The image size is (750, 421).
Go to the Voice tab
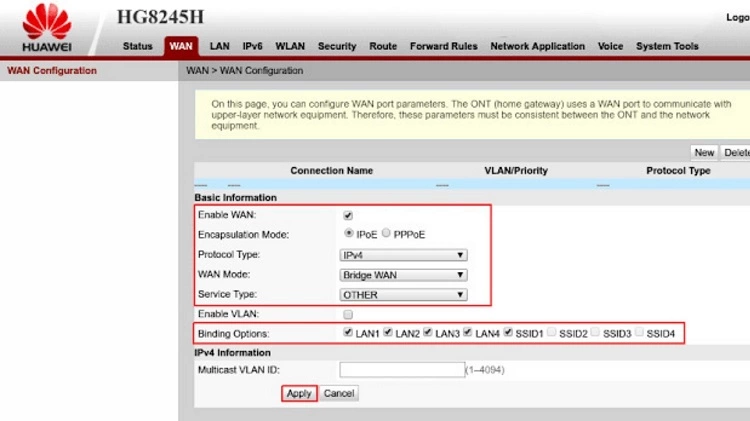pos(610,46)
